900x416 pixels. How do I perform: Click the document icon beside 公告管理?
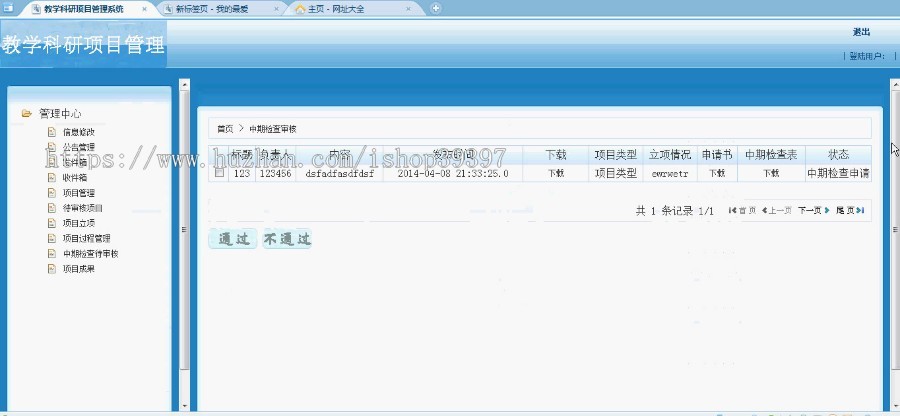click(52, 147)
